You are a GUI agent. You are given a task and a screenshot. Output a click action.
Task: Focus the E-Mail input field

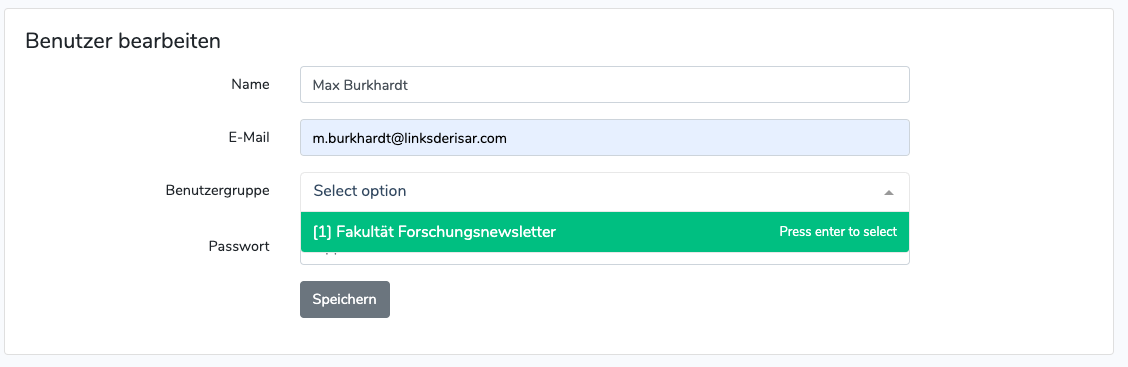point(604,137)
